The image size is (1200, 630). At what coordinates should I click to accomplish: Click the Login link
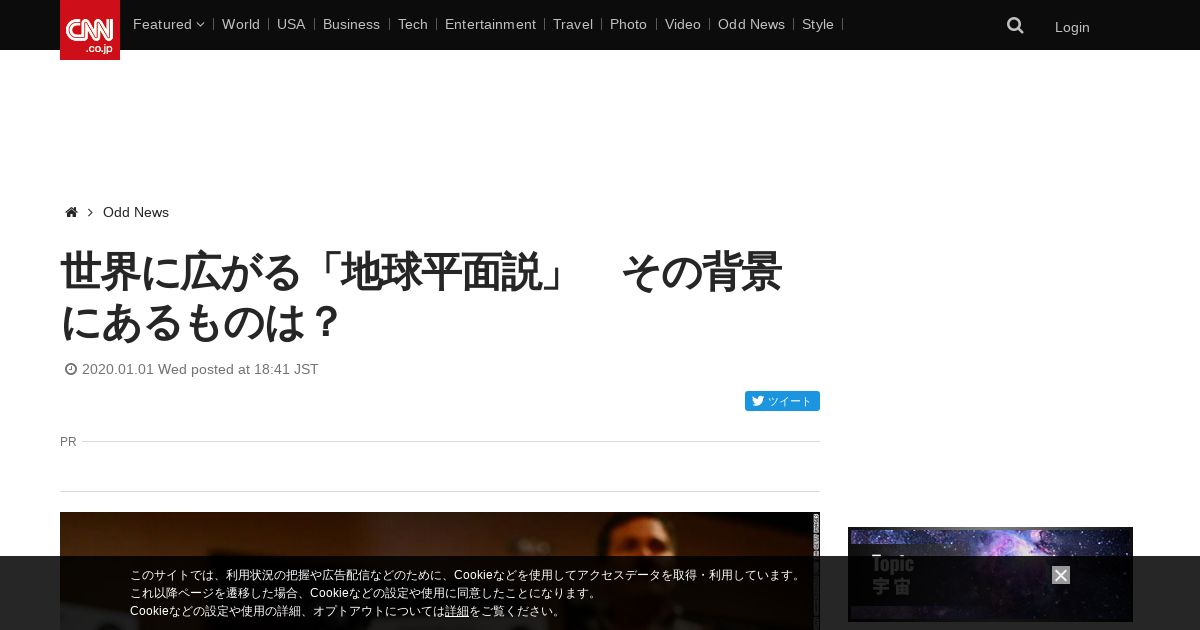point(1072,27)
